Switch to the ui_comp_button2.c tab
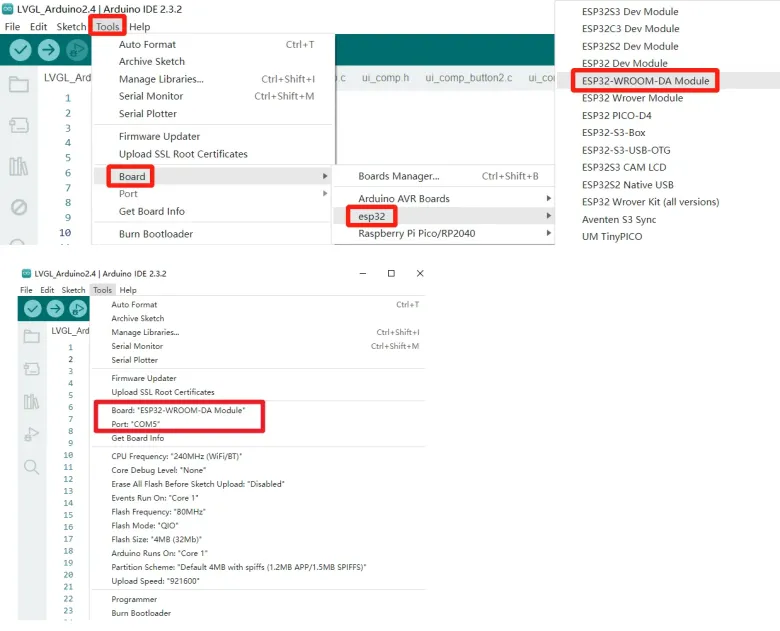The width and height of the screenshot is (780, 631). [468, 78]
